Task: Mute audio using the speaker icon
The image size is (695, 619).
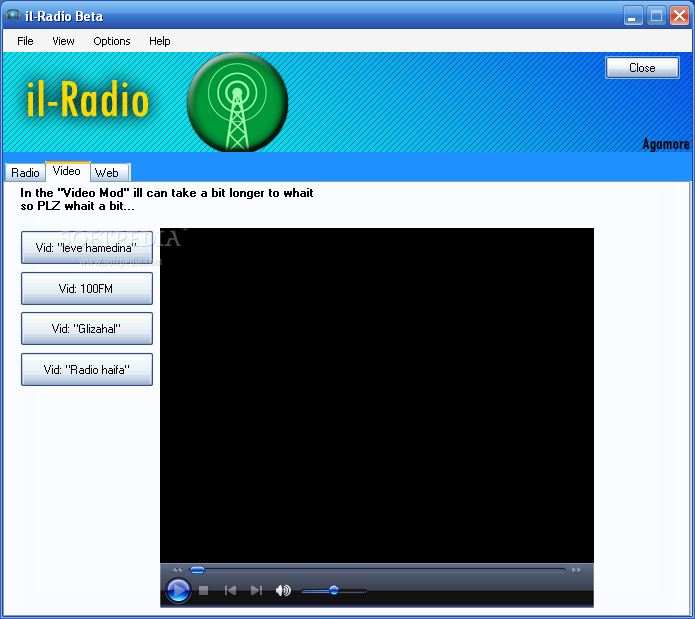Action: (283, 590)
